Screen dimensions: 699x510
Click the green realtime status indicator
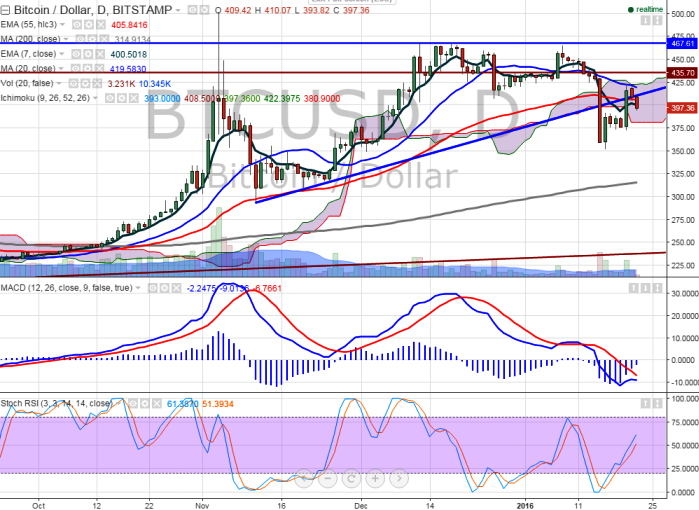pyautogui.click(x=646, y=9)
